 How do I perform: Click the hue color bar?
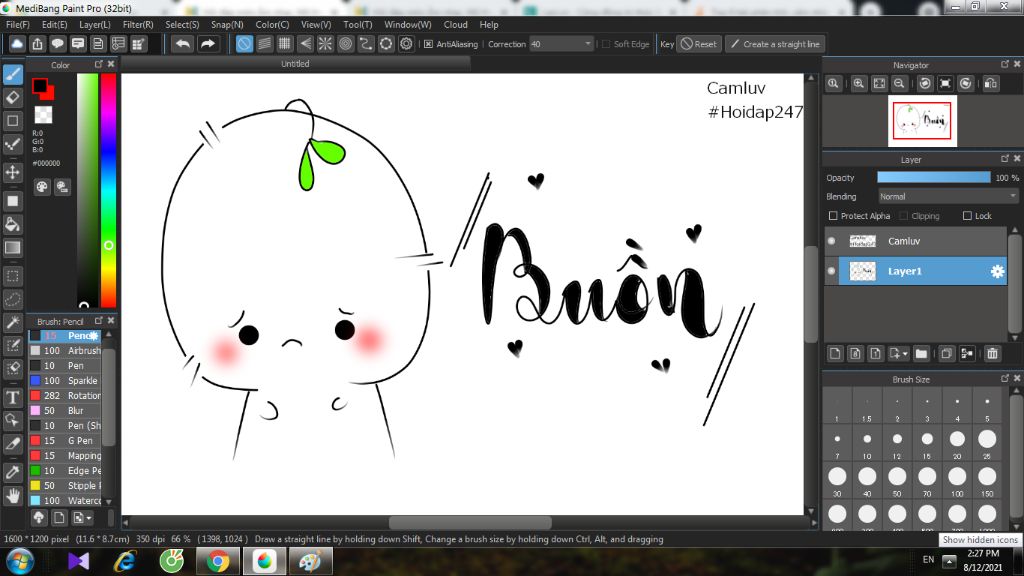pos(108,190)
